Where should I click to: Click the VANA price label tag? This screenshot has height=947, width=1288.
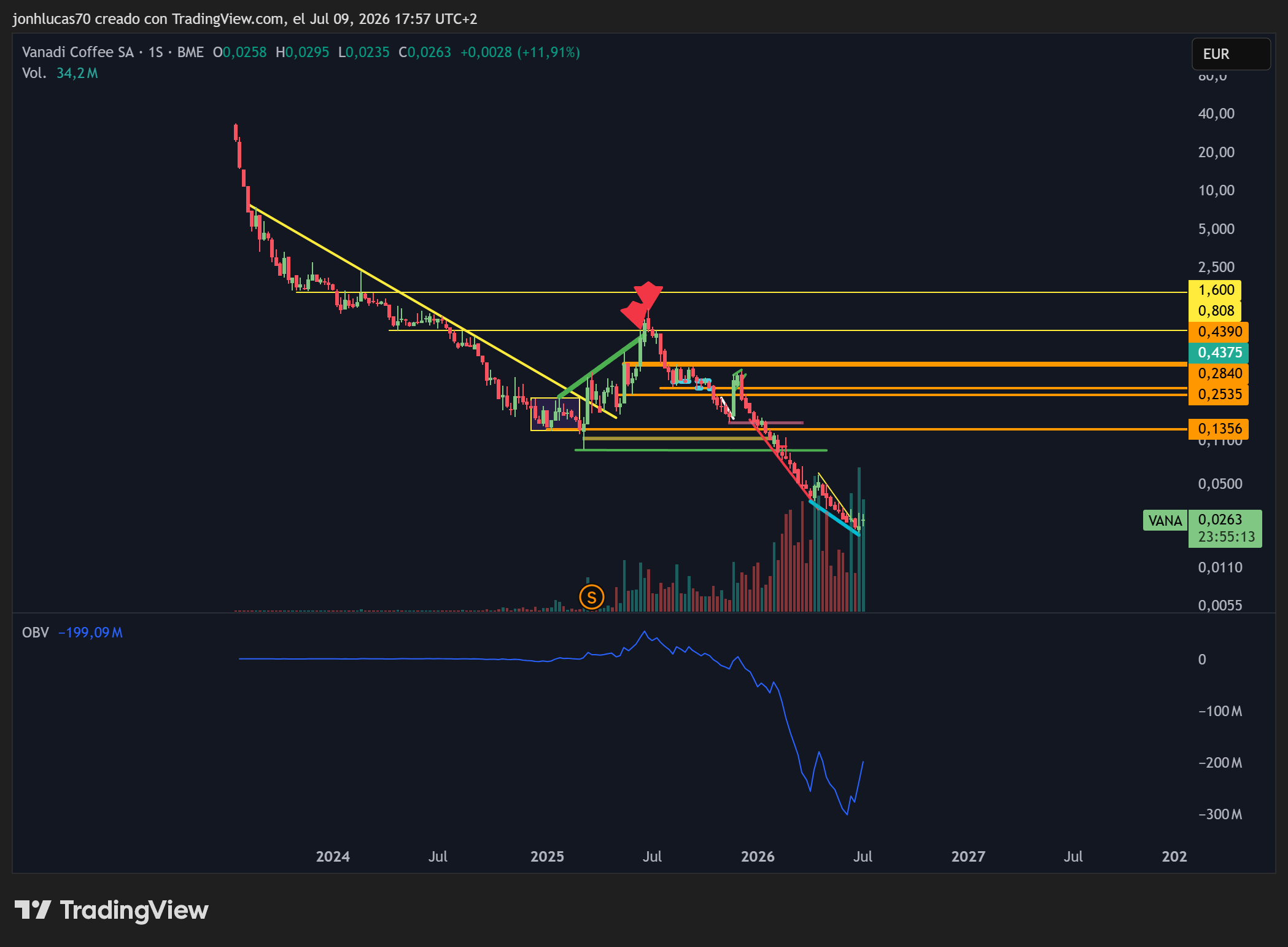[x=1165, y=520]
